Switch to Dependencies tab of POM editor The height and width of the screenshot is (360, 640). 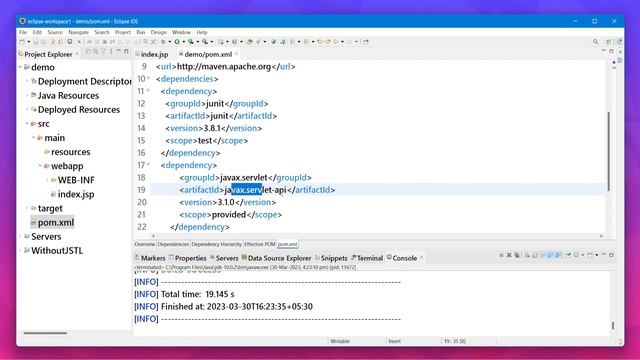click(173, 244)
